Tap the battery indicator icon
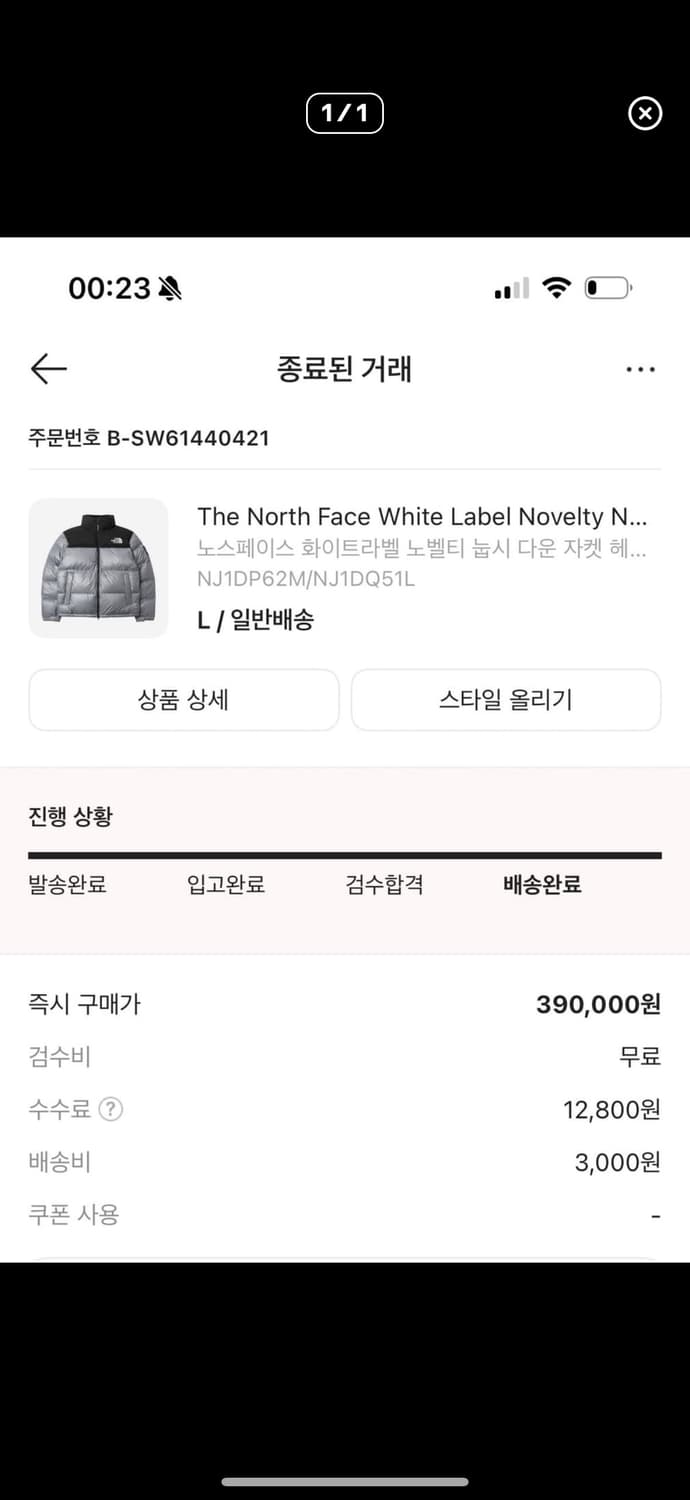The image size is (690, 1500). [x=607, y=288]
